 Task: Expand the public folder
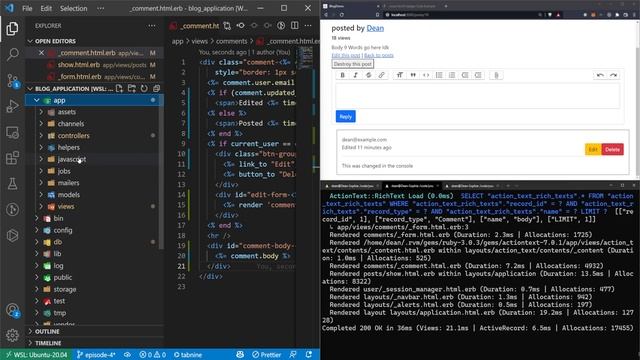tap(36, 278)
